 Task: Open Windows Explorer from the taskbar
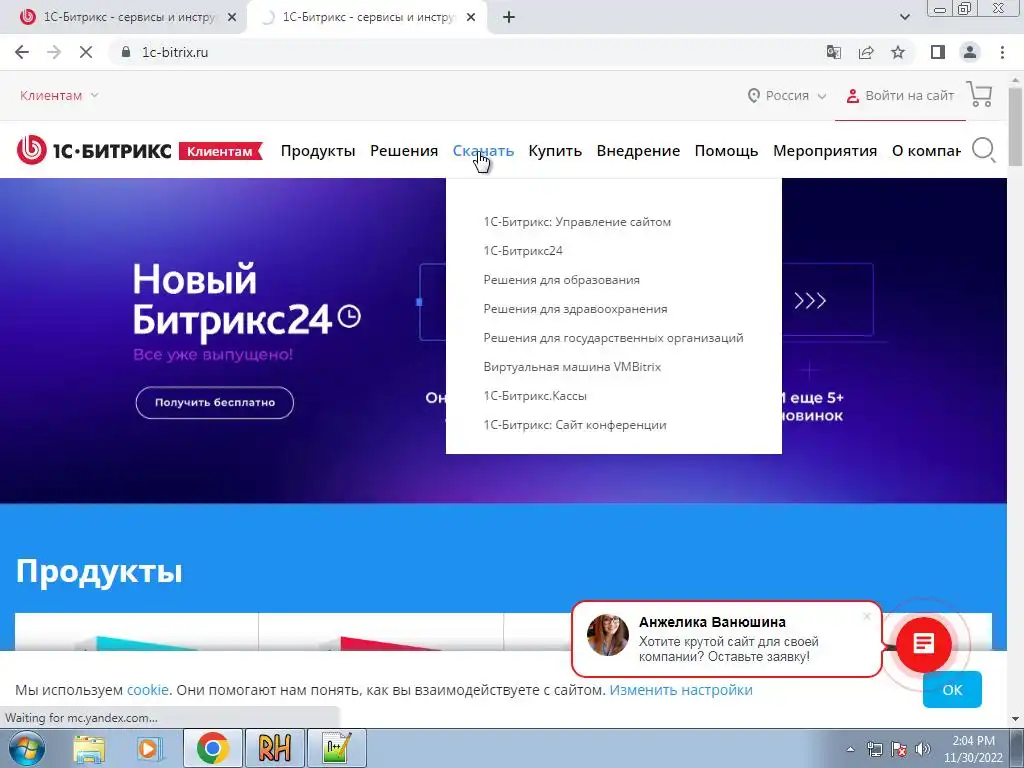[89, 748]
